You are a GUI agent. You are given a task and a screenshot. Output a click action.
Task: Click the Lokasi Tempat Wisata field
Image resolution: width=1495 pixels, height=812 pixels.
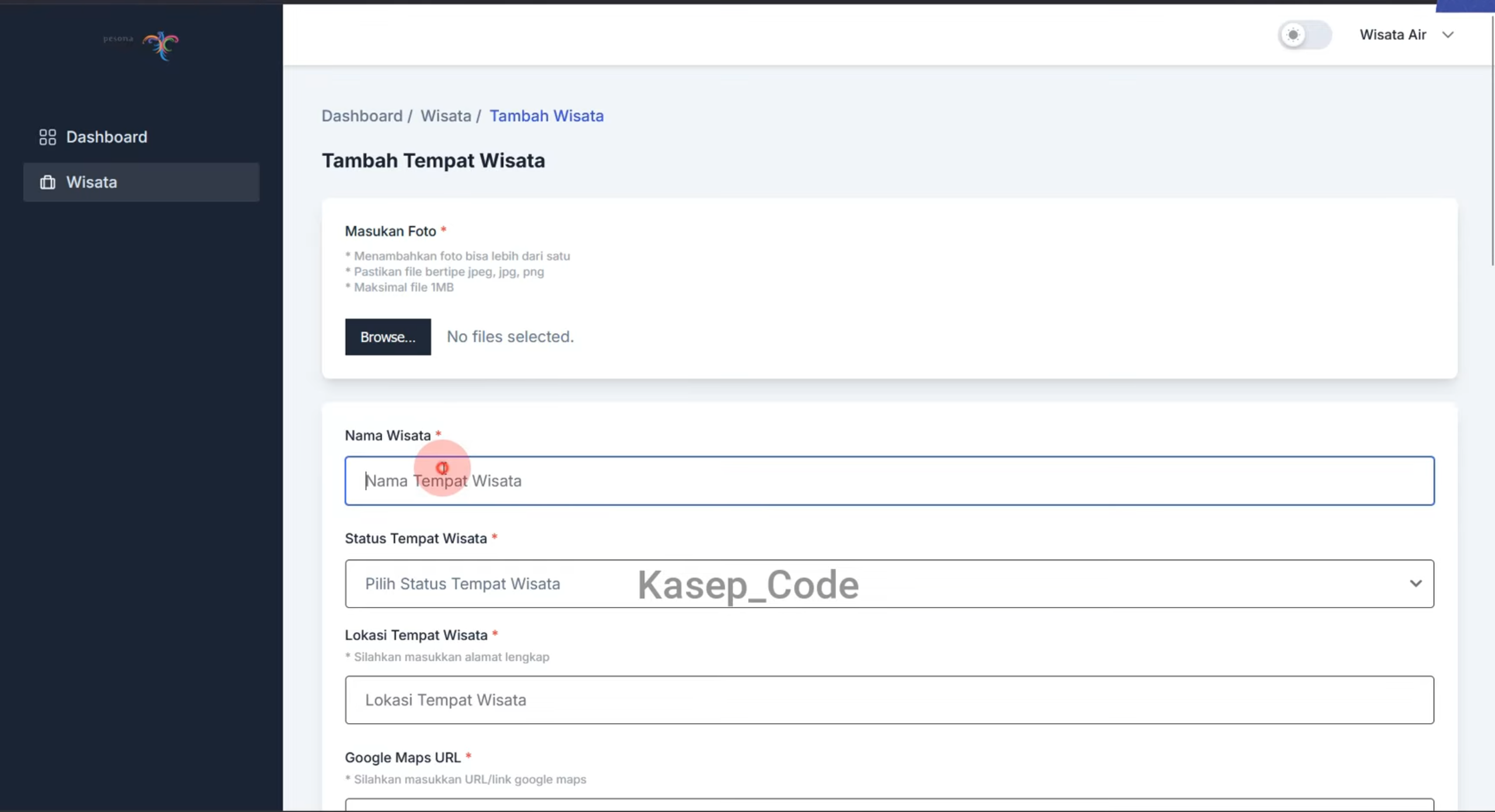click(889, 700)
